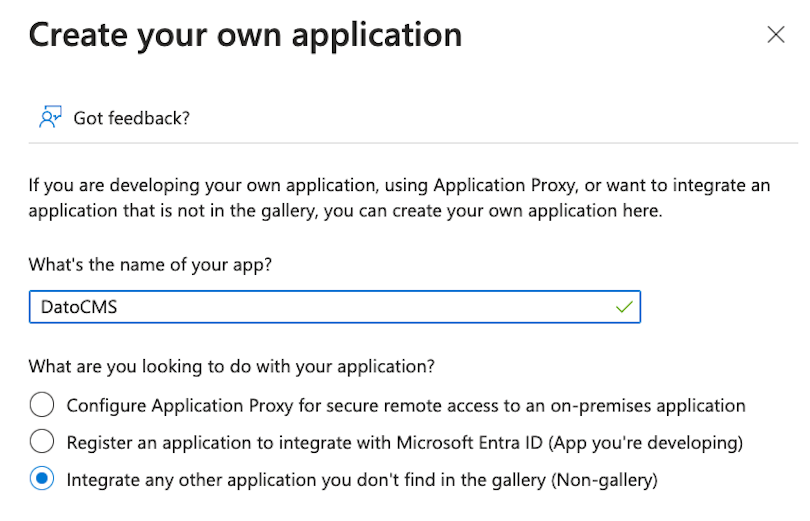This screenshot has width=810, height=521.
Task: Click the Register an application option label text
Action: click(x=405, y=443)
